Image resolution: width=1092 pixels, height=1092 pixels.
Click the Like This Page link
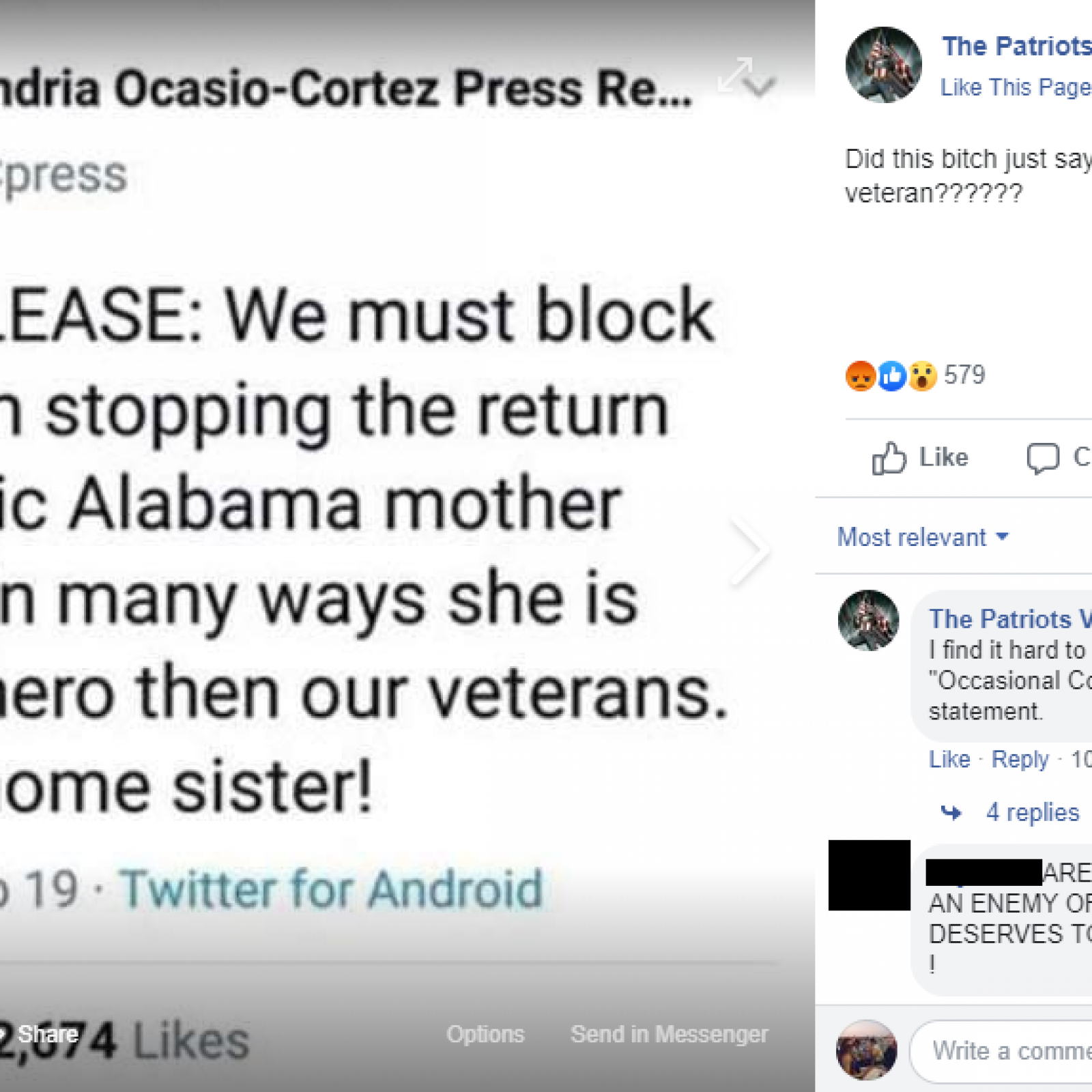(1015, 87)
